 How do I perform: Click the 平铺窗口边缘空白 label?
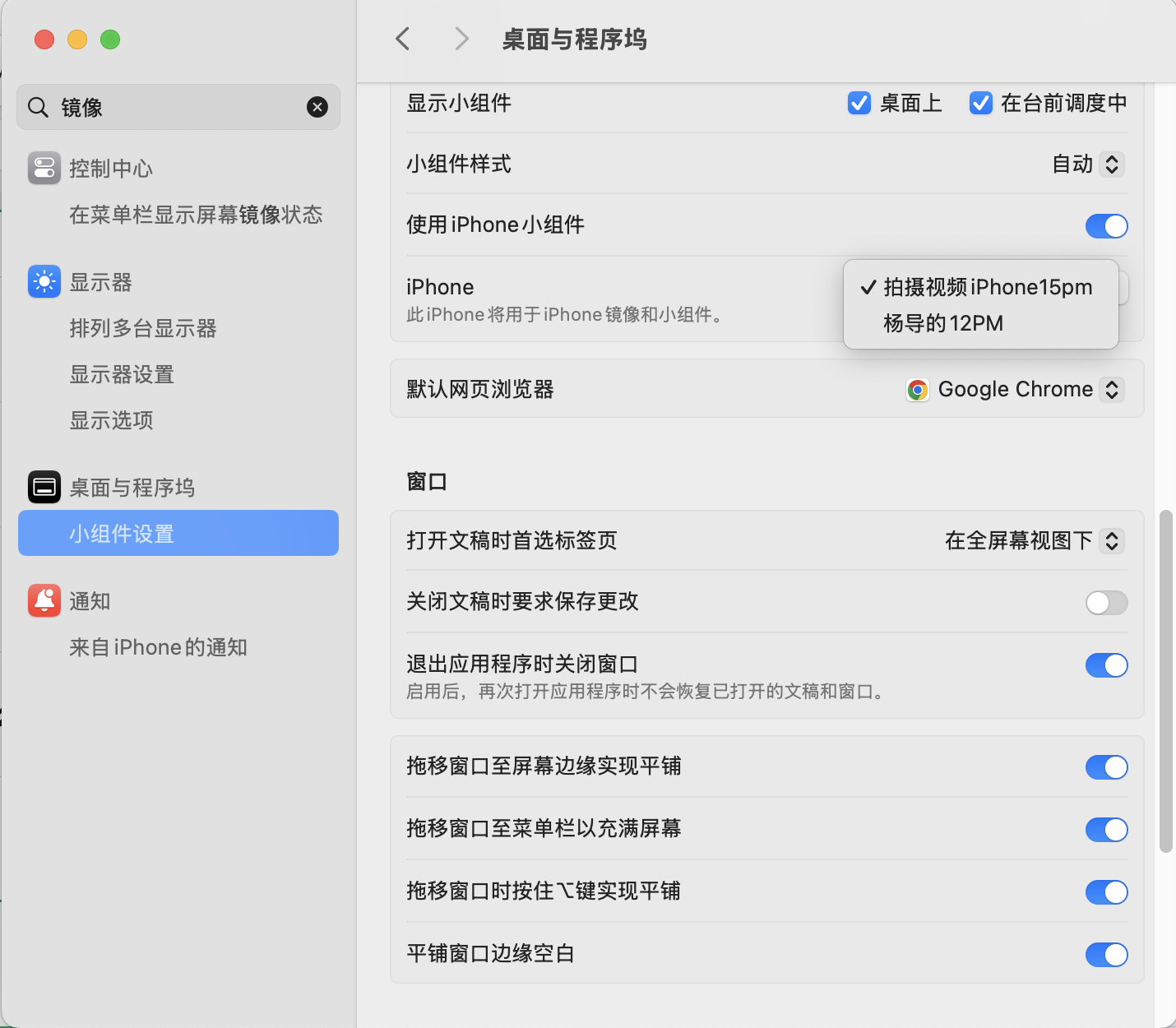pos(490,953)
